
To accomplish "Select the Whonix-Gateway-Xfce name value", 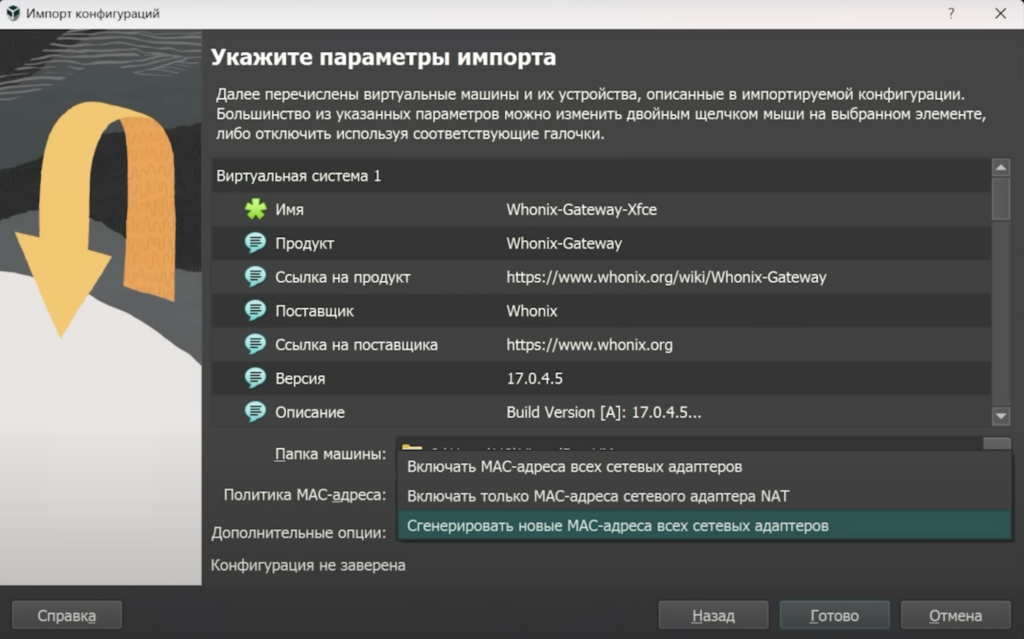I will coord(581,210).
